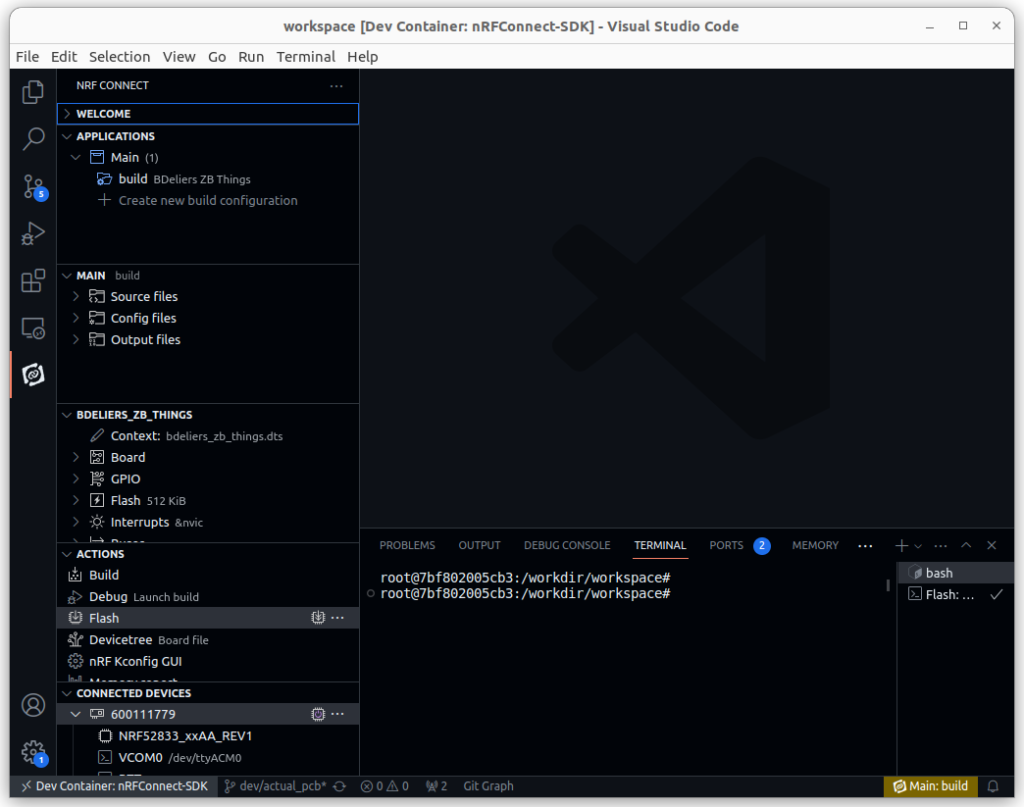Launch the Debug action
This screenshot has height=807, width=1024.
click(x=208, y=597)
